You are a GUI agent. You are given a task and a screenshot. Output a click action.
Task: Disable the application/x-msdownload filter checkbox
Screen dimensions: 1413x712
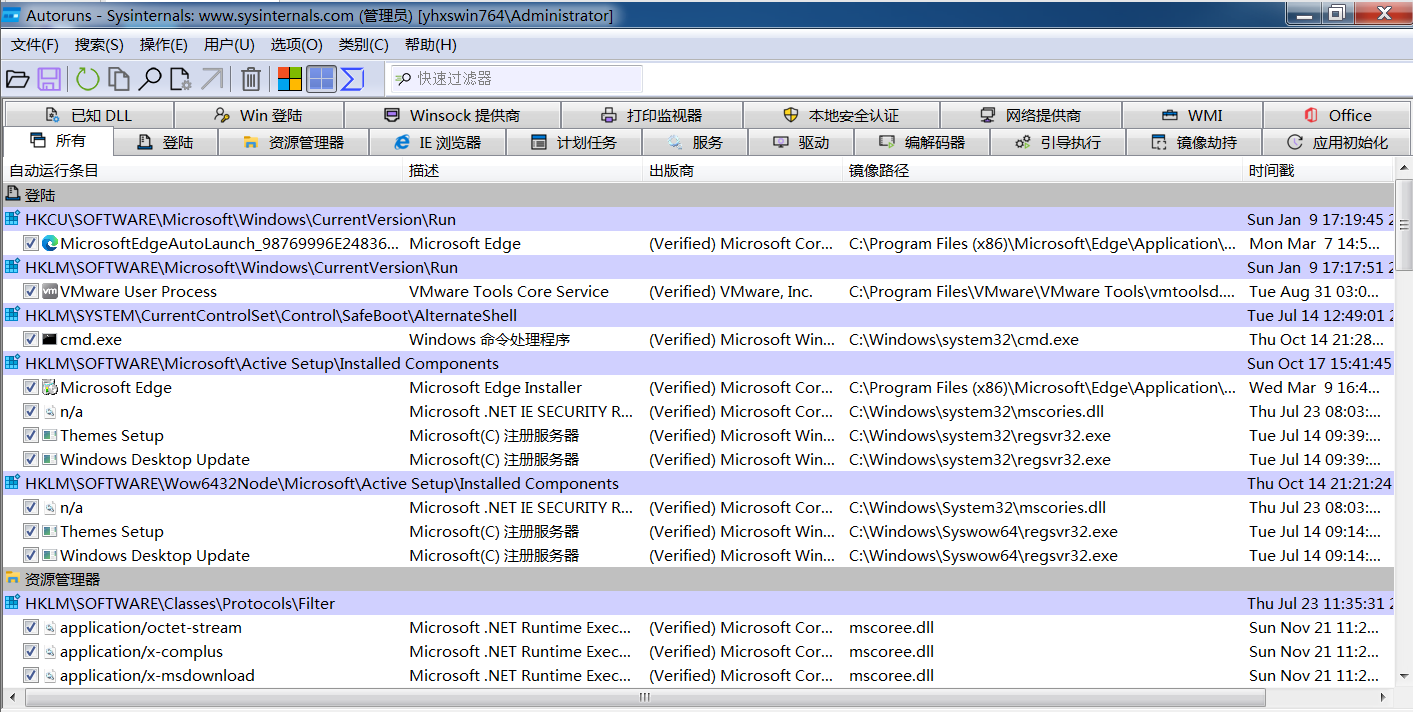click(x=31, y=675)
